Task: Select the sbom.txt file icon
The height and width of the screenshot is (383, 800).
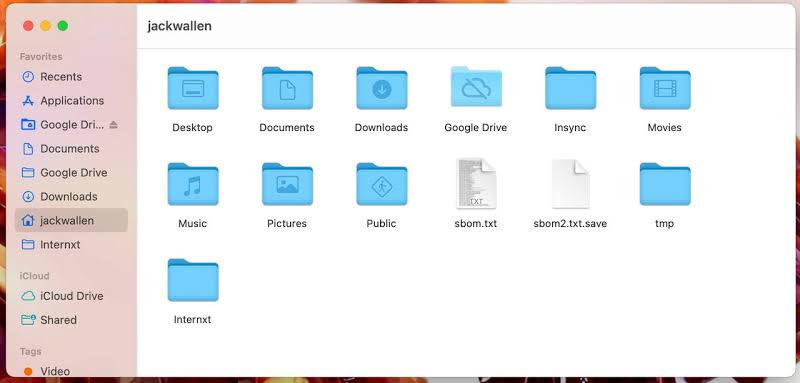Action: [476, 184]
